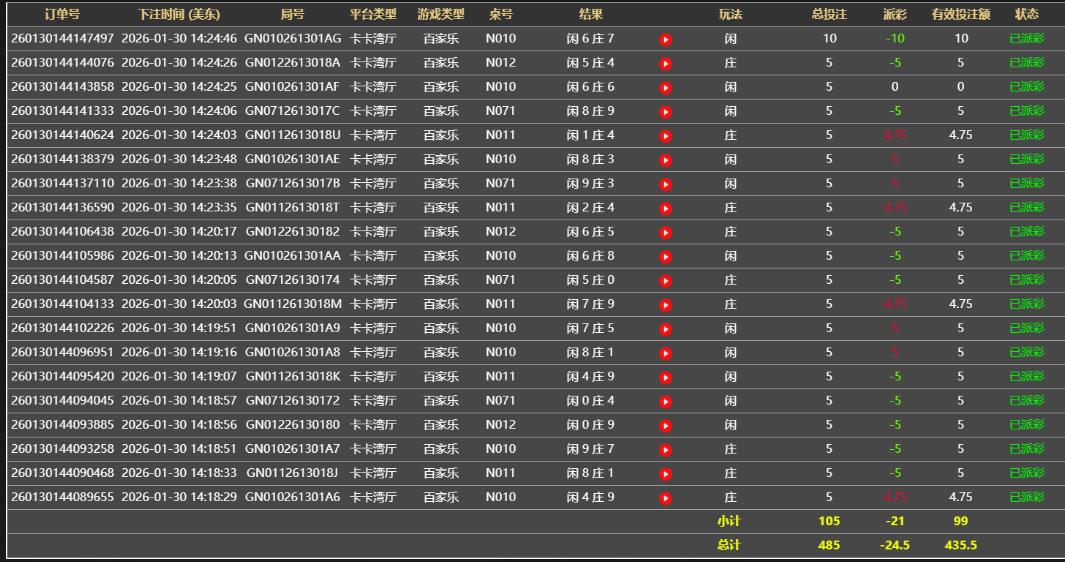Click play icon for round GN010261301A6
The width and height of the screenshot is (1065, 562).
665,497
